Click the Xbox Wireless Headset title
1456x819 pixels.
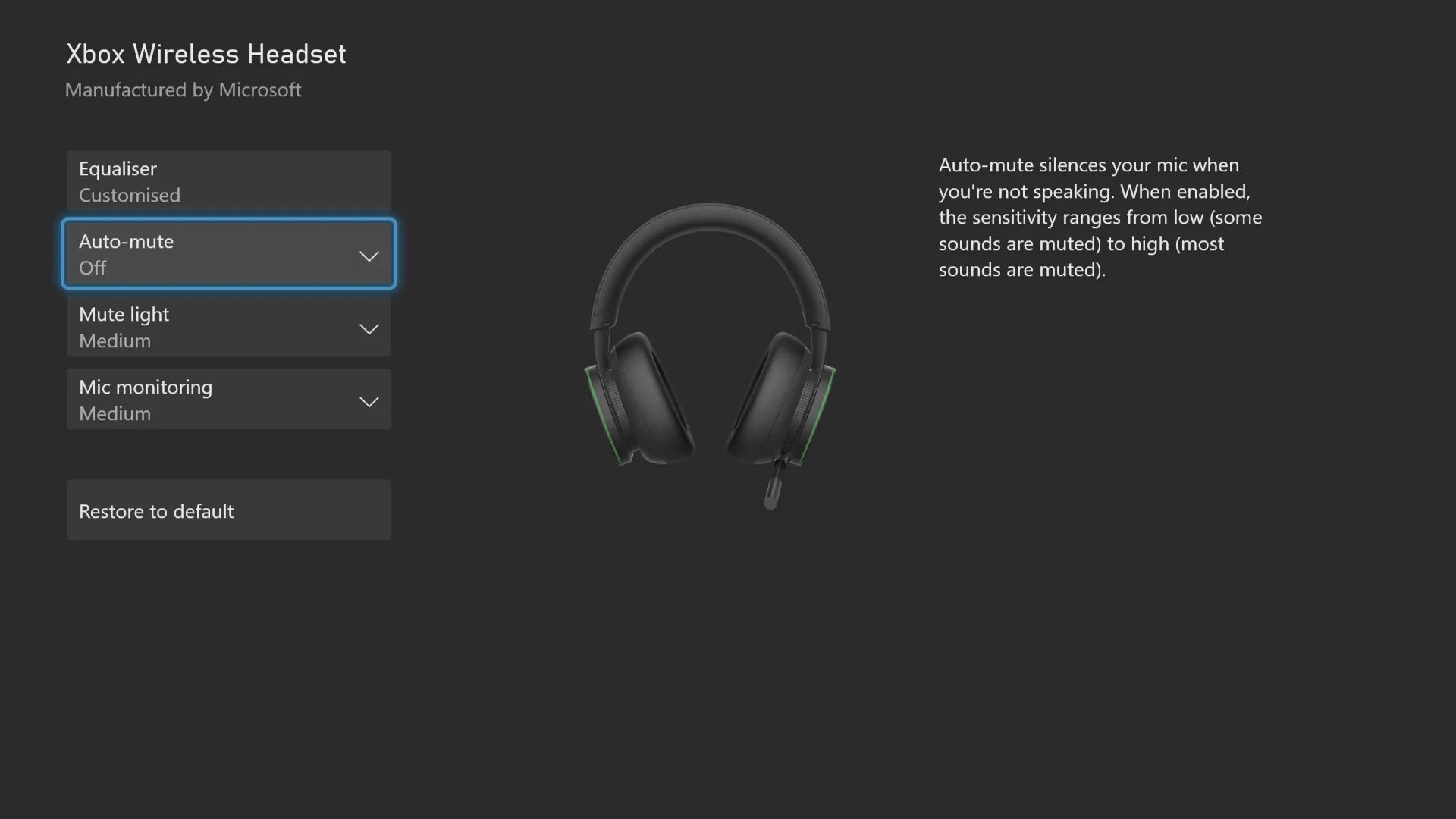[206, 54]
